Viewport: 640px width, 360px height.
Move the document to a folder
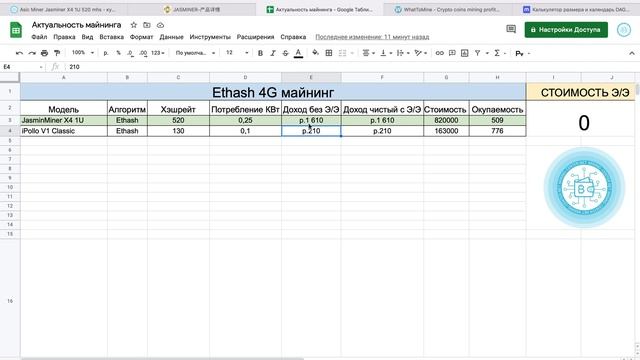pos(147,25)
